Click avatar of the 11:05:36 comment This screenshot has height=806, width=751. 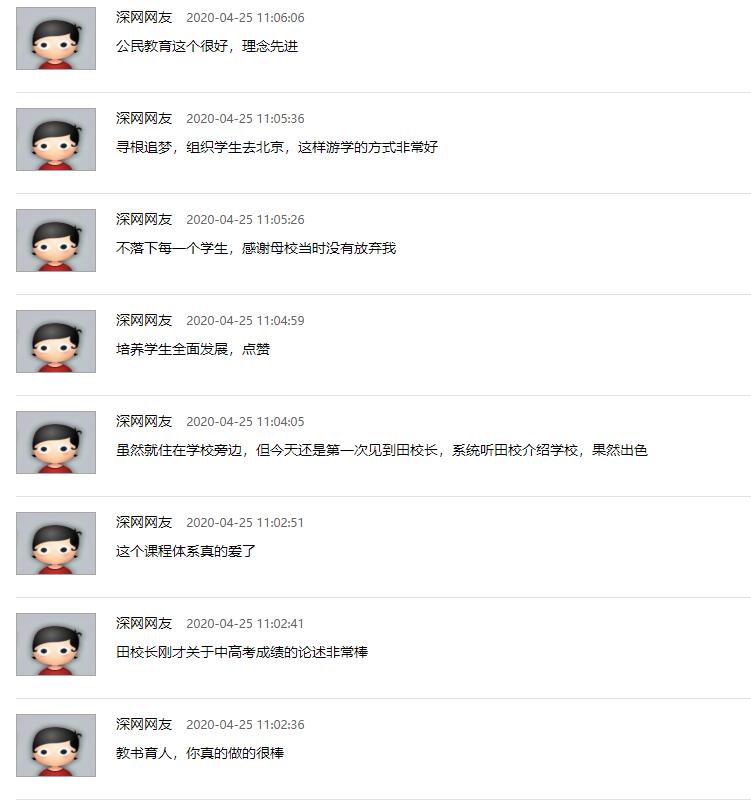56,139
